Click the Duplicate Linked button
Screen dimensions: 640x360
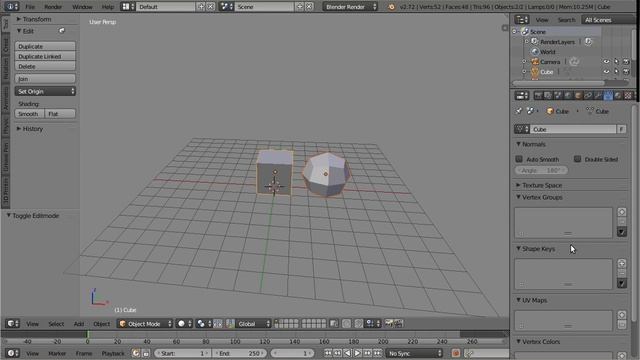(x=45, y=56)
